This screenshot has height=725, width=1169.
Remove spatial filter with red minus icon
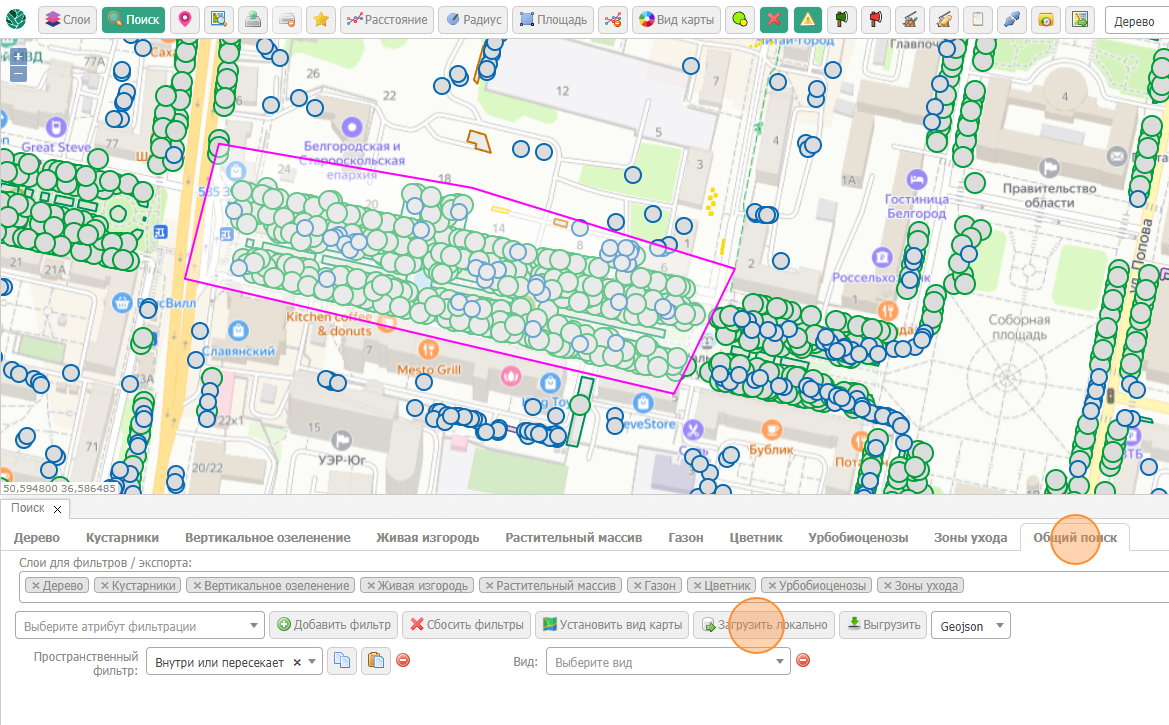403,660
